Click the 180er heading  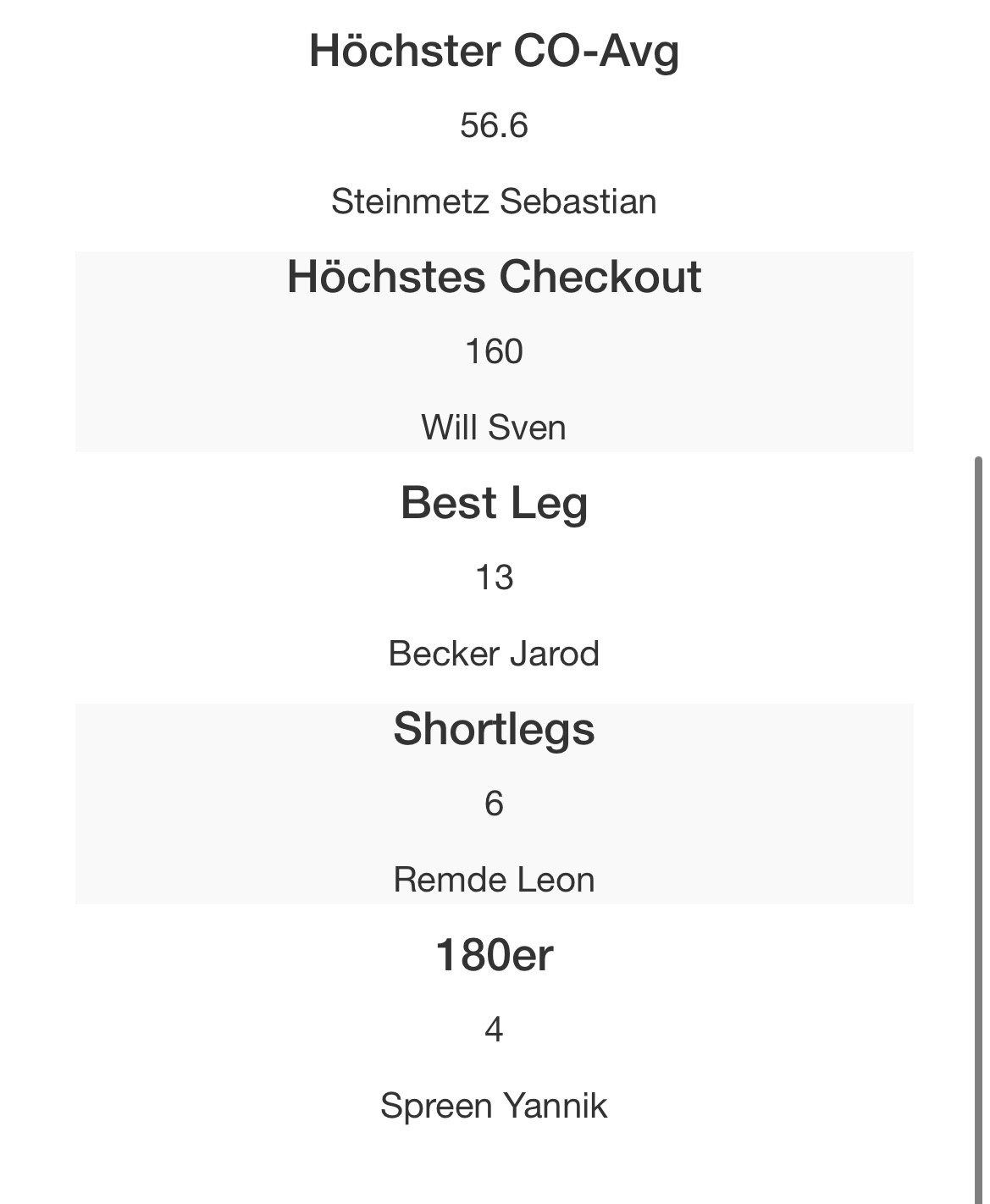494,955
